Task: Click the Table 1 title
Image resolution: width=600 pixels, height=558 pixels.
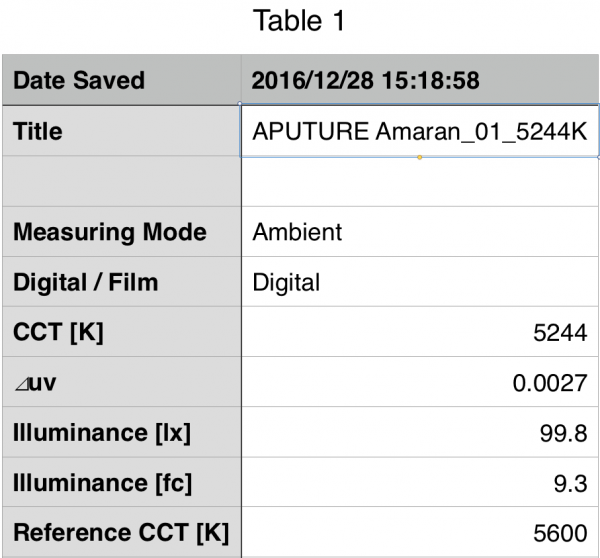Action: [x=299, y=21]
